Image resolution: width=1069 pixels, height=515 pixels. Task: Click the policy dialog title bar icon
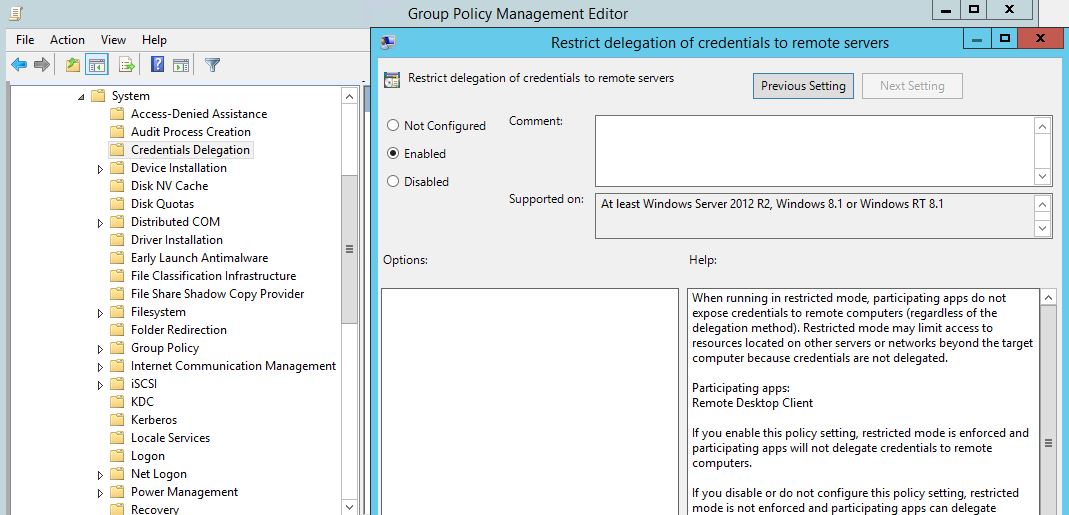coord(389,42)
